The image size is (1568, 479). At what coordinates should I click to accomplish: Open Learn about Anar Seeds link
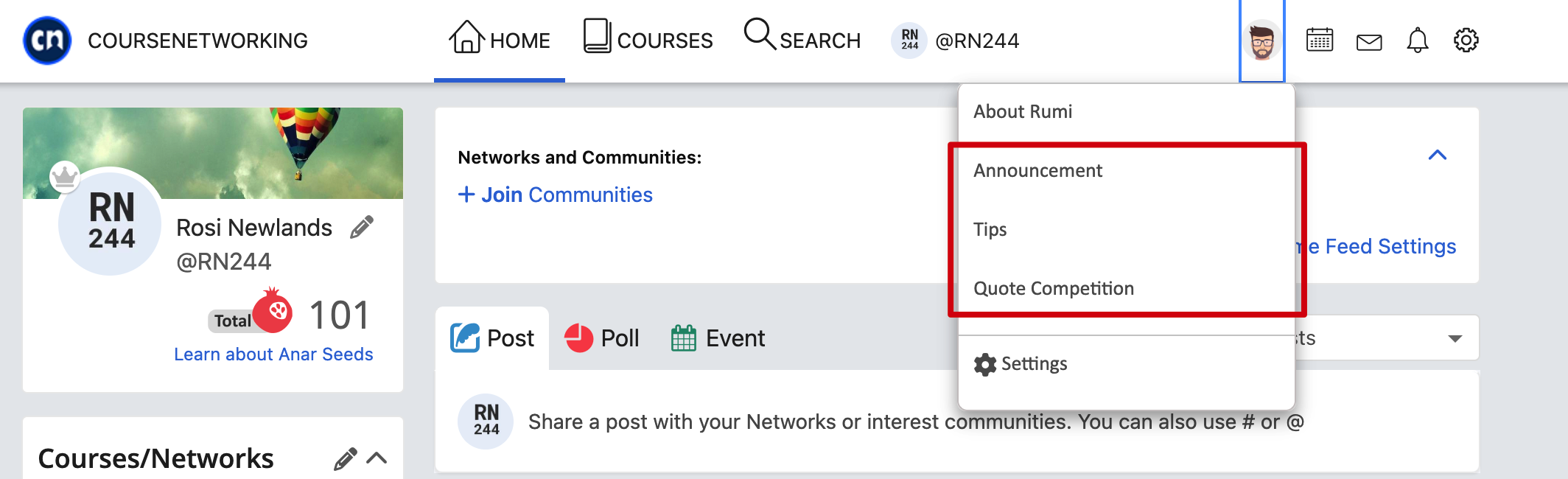pos(273,354)
